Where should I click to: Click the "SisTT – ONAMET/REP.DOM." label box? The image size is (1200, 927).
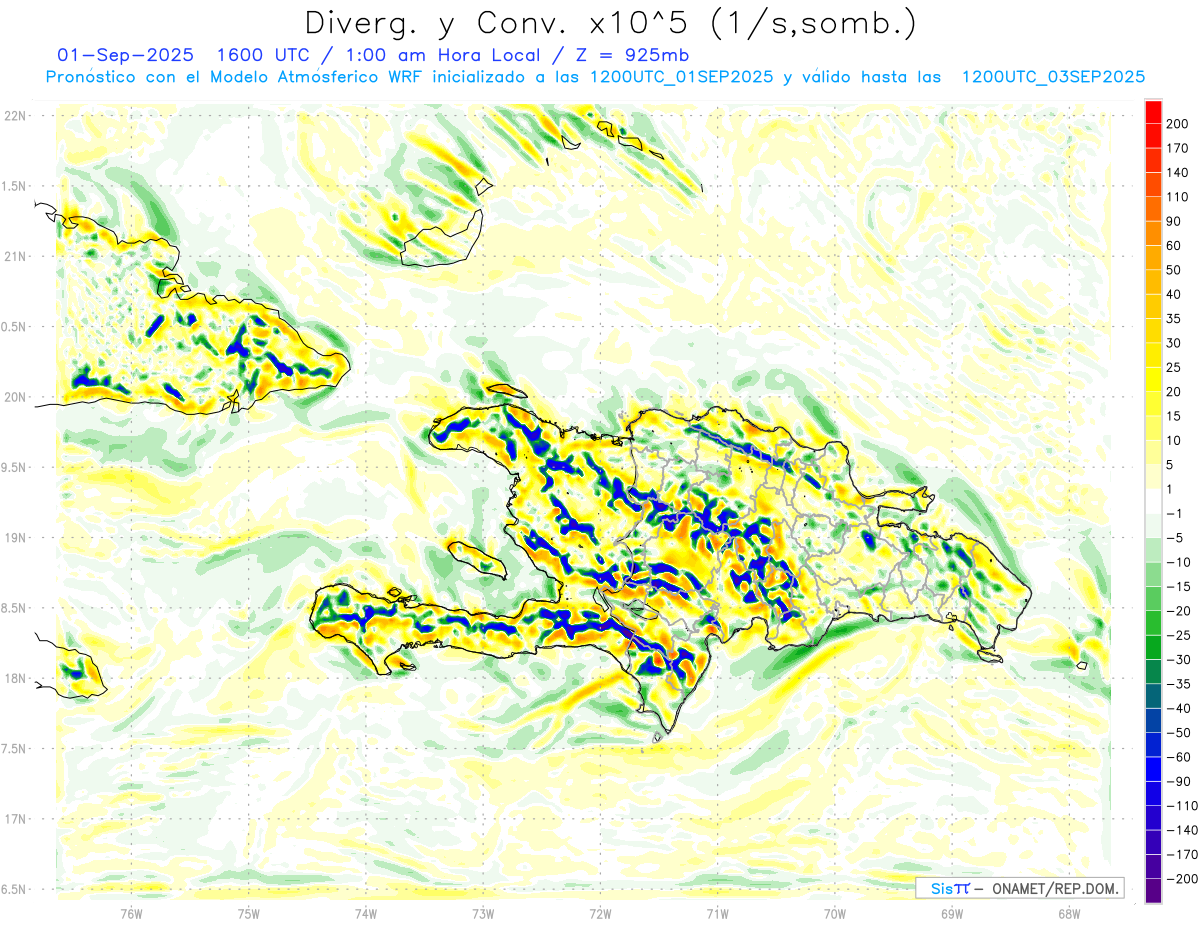tap(1019, 888)
